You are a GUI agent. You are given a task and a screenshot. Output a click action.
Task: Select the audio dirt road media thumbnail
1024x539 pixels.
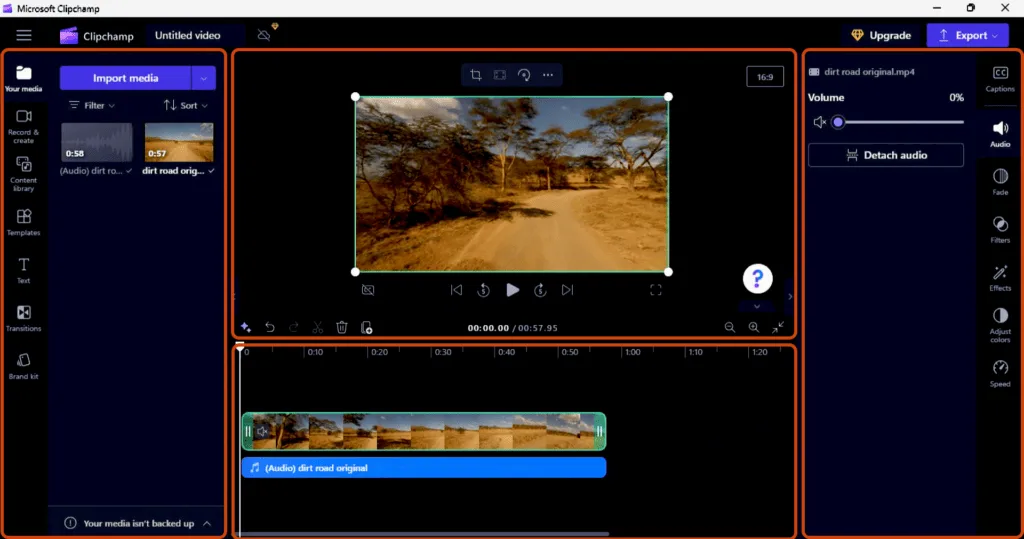tap(97, 142)
